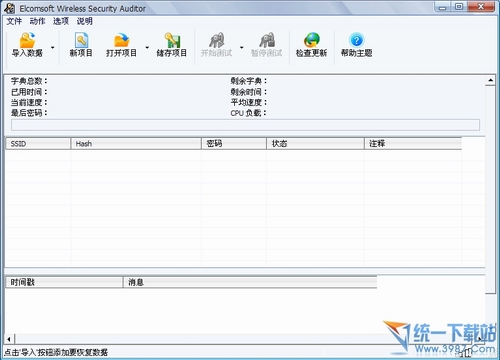
Task: Sort by the SSID column header
Action: coord(38,144)
